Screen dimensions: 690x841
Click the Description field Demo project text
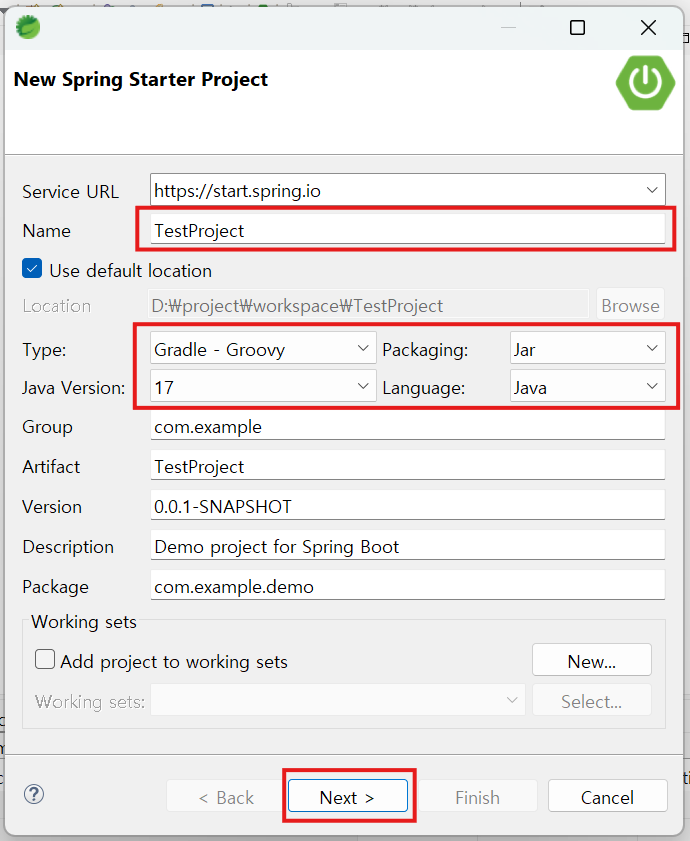click(x=408, y=545)
